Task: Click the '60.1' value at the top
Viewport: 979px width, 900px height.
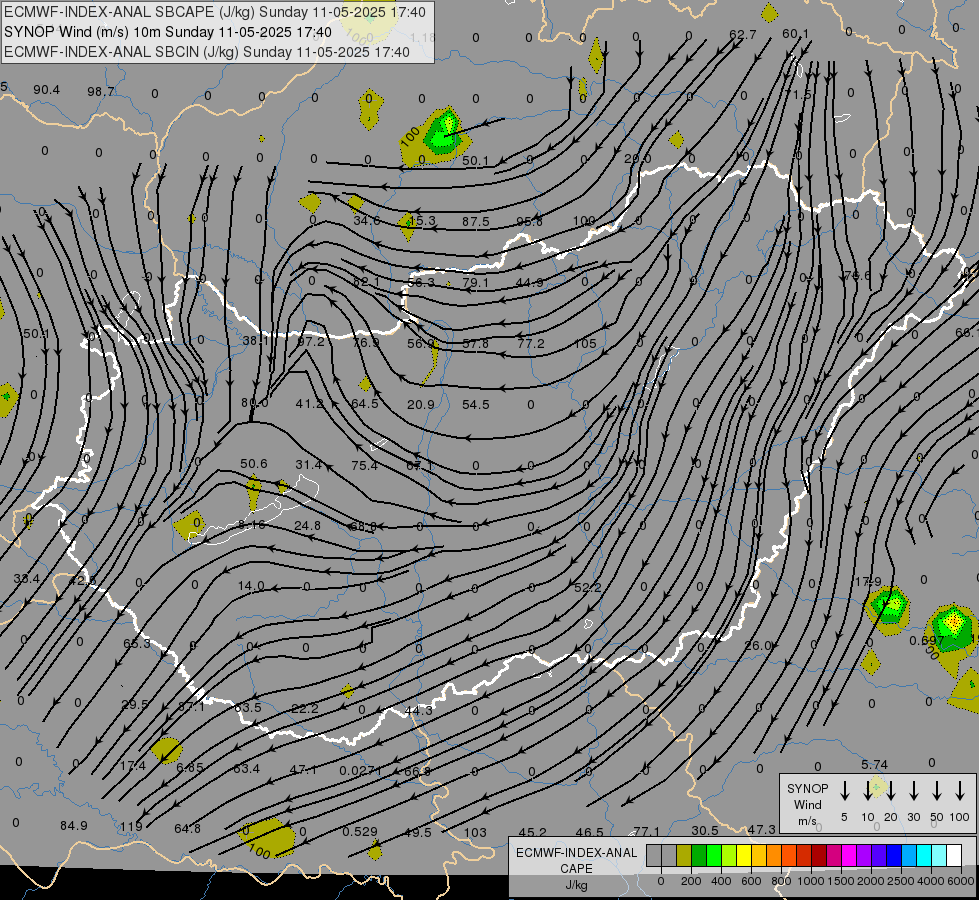Action: click(795, 34)
